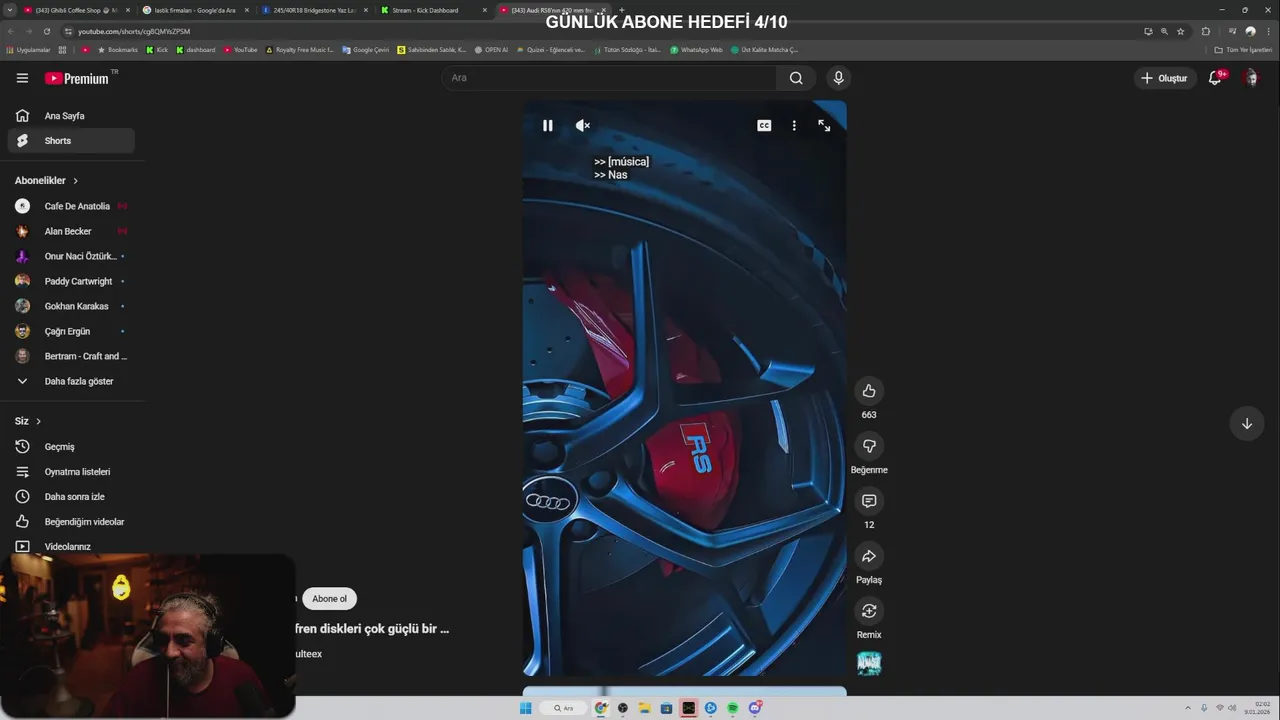Open Gokhan Karakas channel
1280x720 pixels.
pos(71,306)
